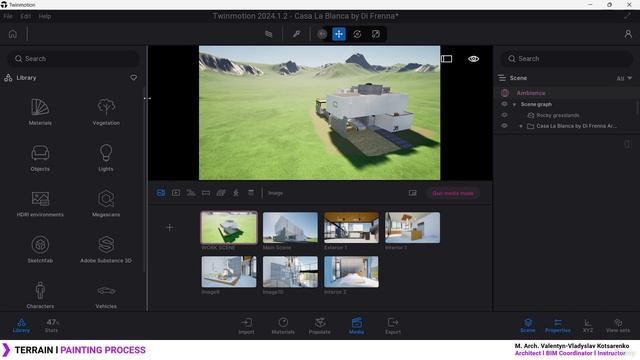Click the Materials button in bottom bar
Viewport: 640px width, 360px height.
283,326
